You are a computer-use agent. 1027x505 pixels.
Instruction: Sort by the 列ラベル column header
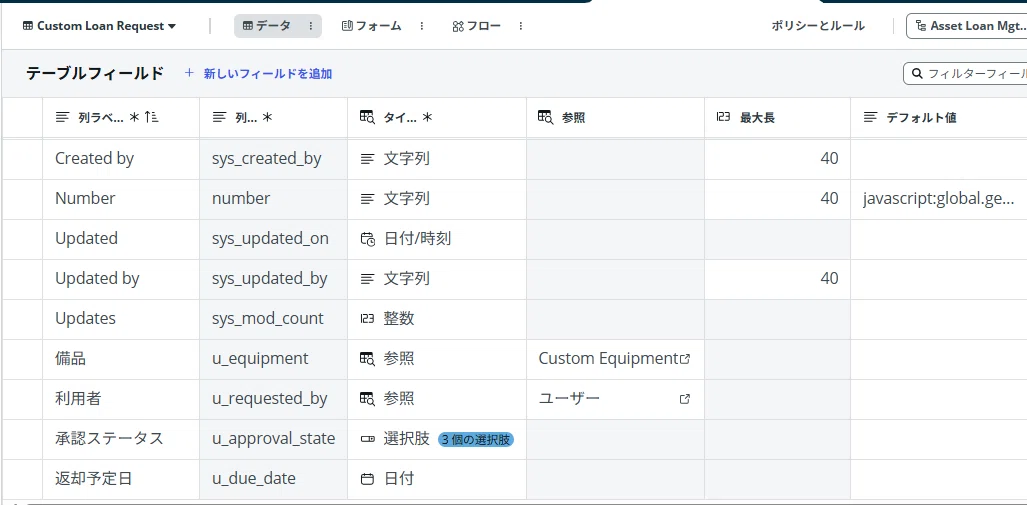[x=121, y=118]
